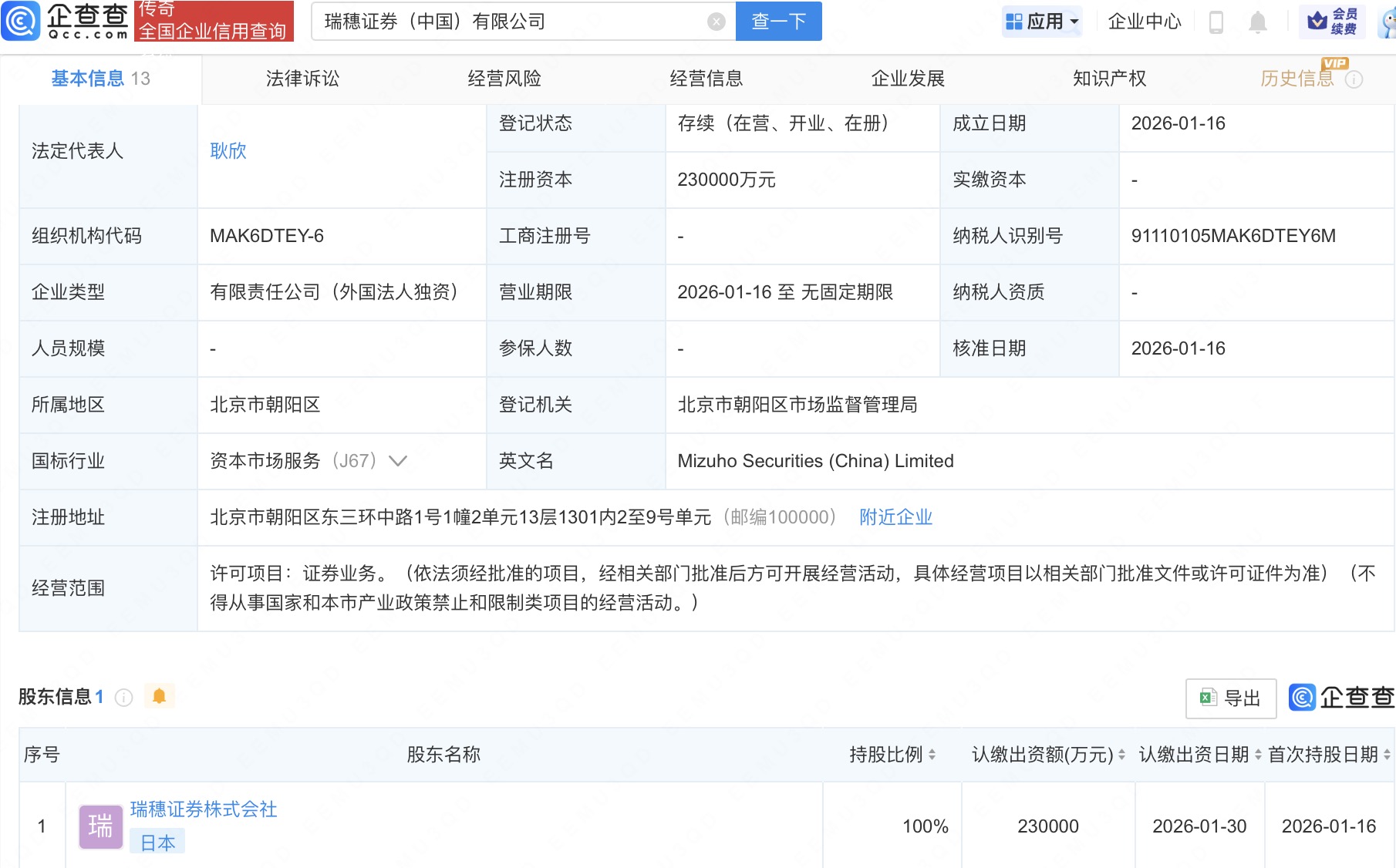Open the mobile app icon in top bar
The height and width of the screenshot is (868, 1396).
[1217, 22]
